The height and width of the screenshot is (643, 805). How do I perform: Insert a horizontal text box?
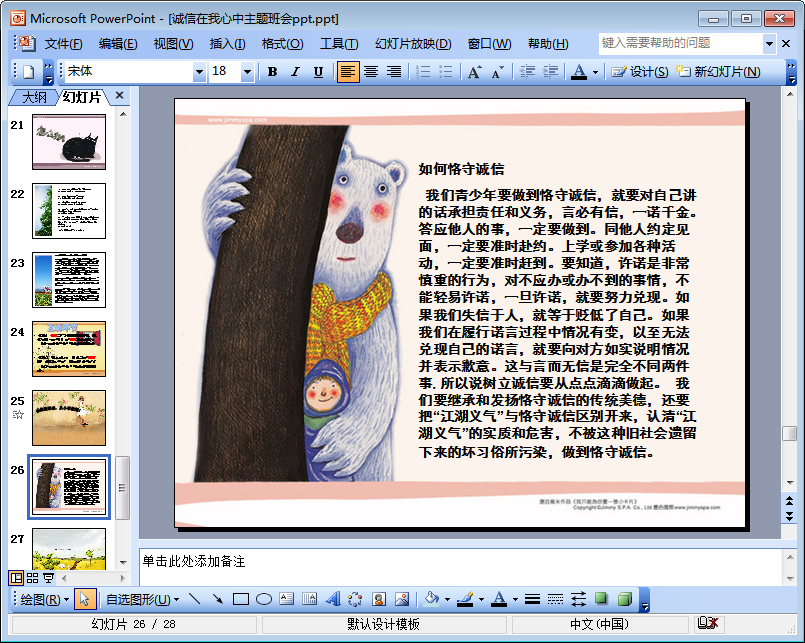[x=286, y=599]
